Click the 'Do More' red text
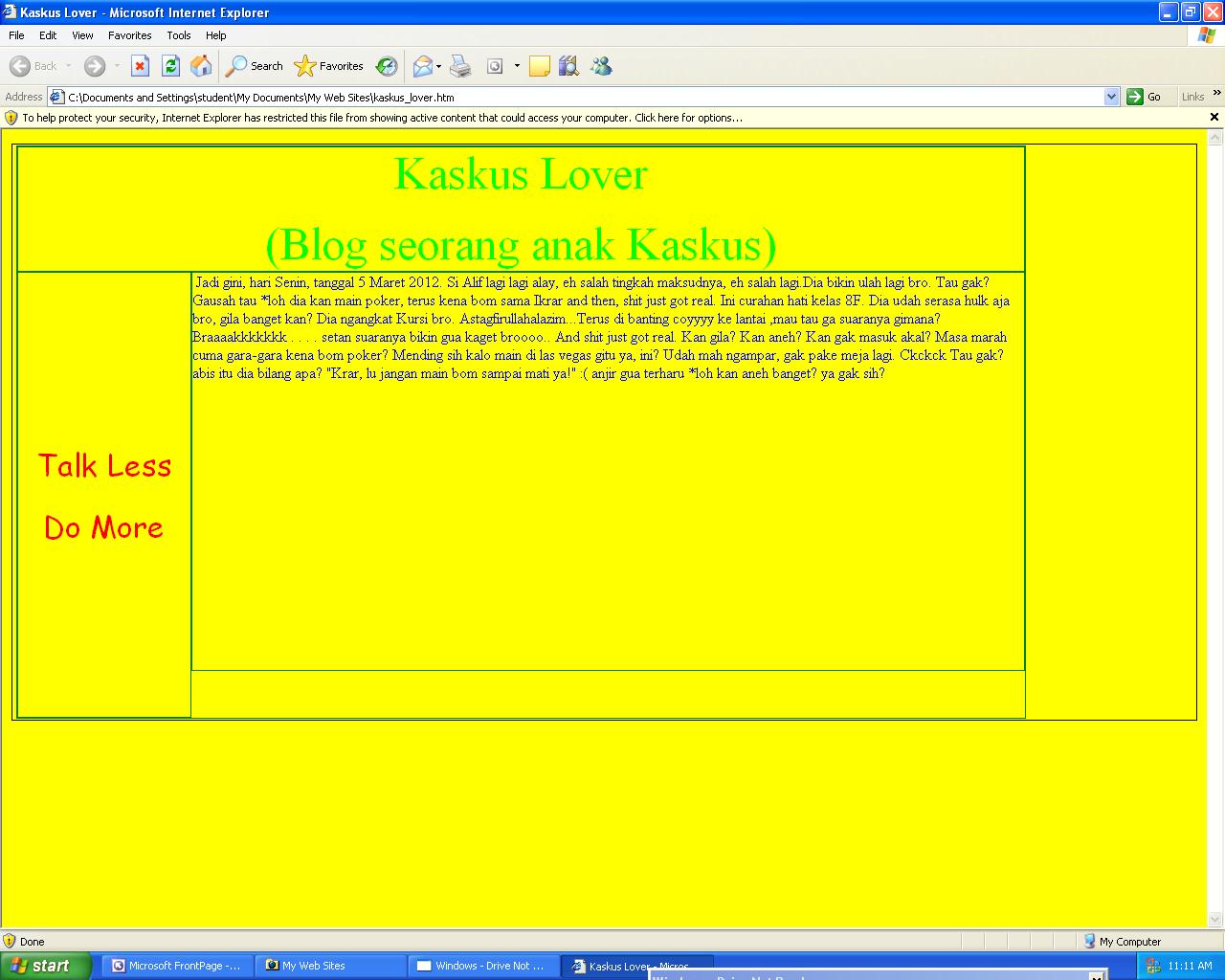The width and height of the screenshot is (1225, 980). [x=103, y=527]
